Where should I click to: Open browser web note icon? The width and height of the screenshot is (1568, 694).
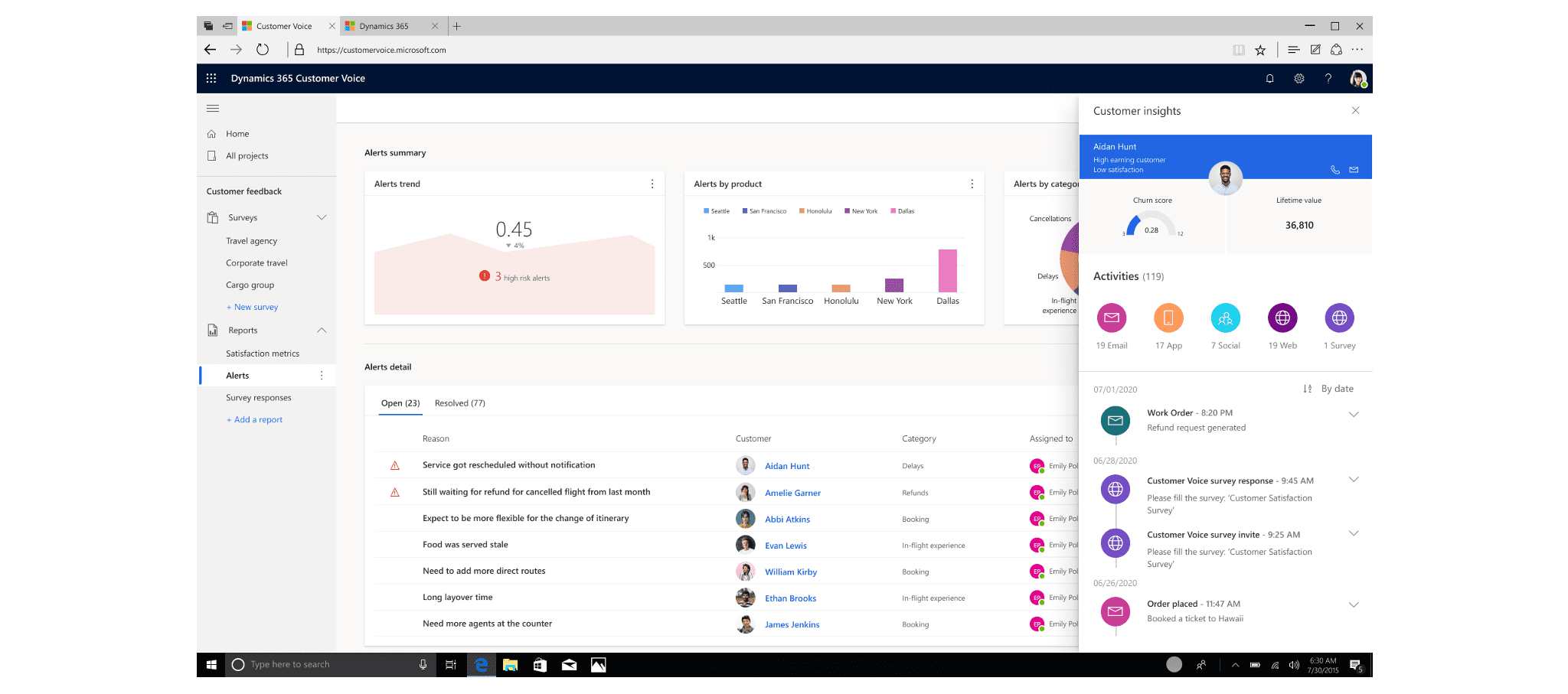(1315, 50)
